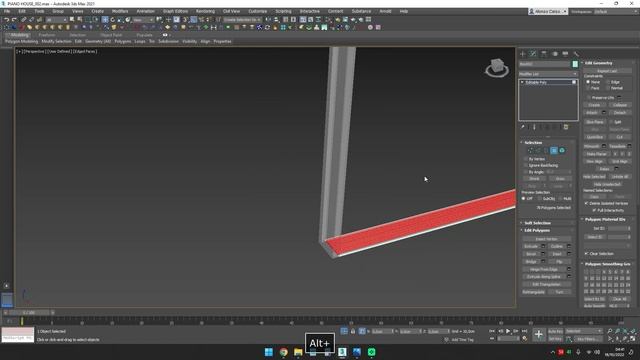Click the Retriangulate button

pos(534,292)
